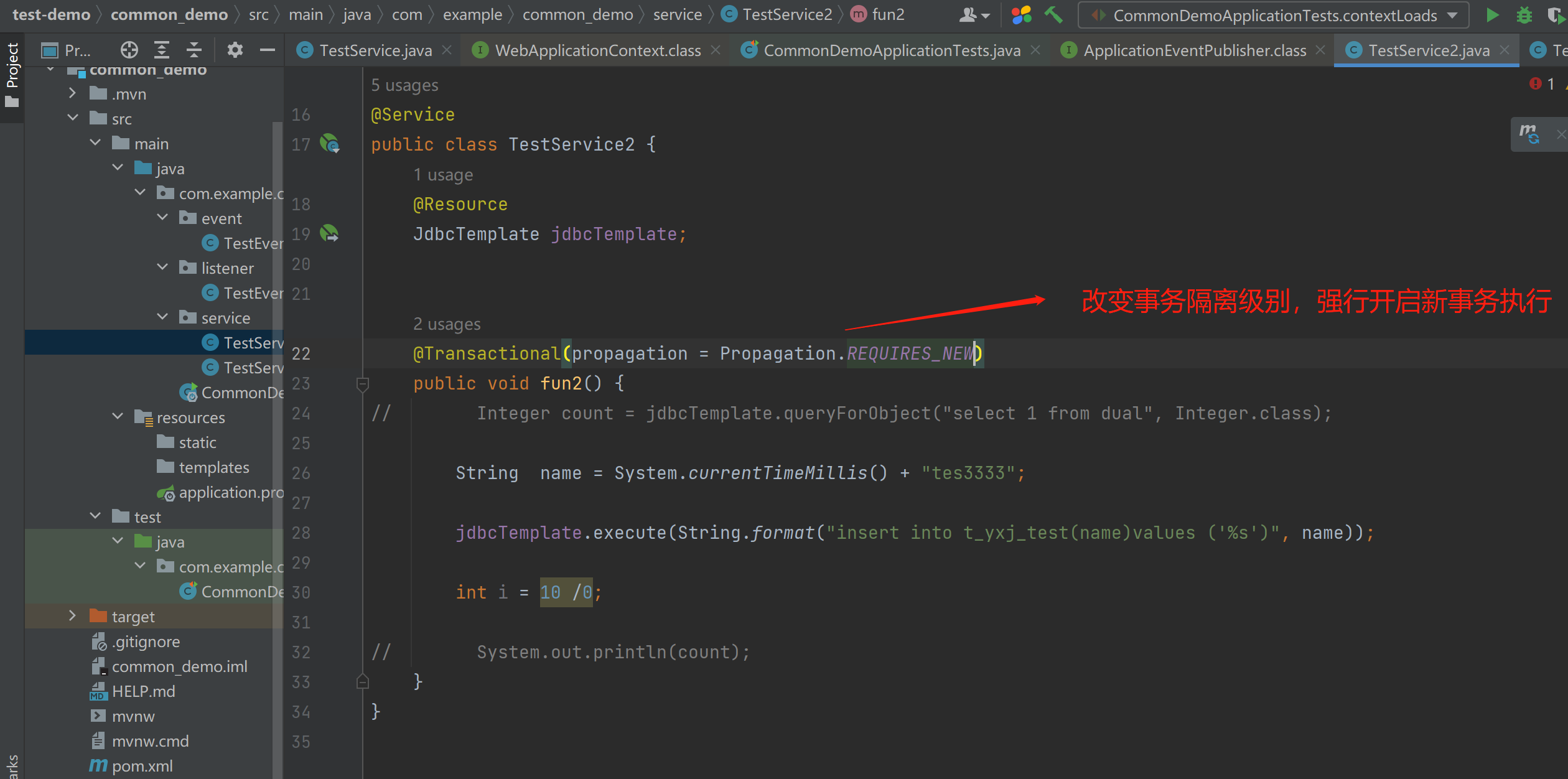
Task: Click Spring bean gutter icon line 17
Action: [x=329, y=144]
